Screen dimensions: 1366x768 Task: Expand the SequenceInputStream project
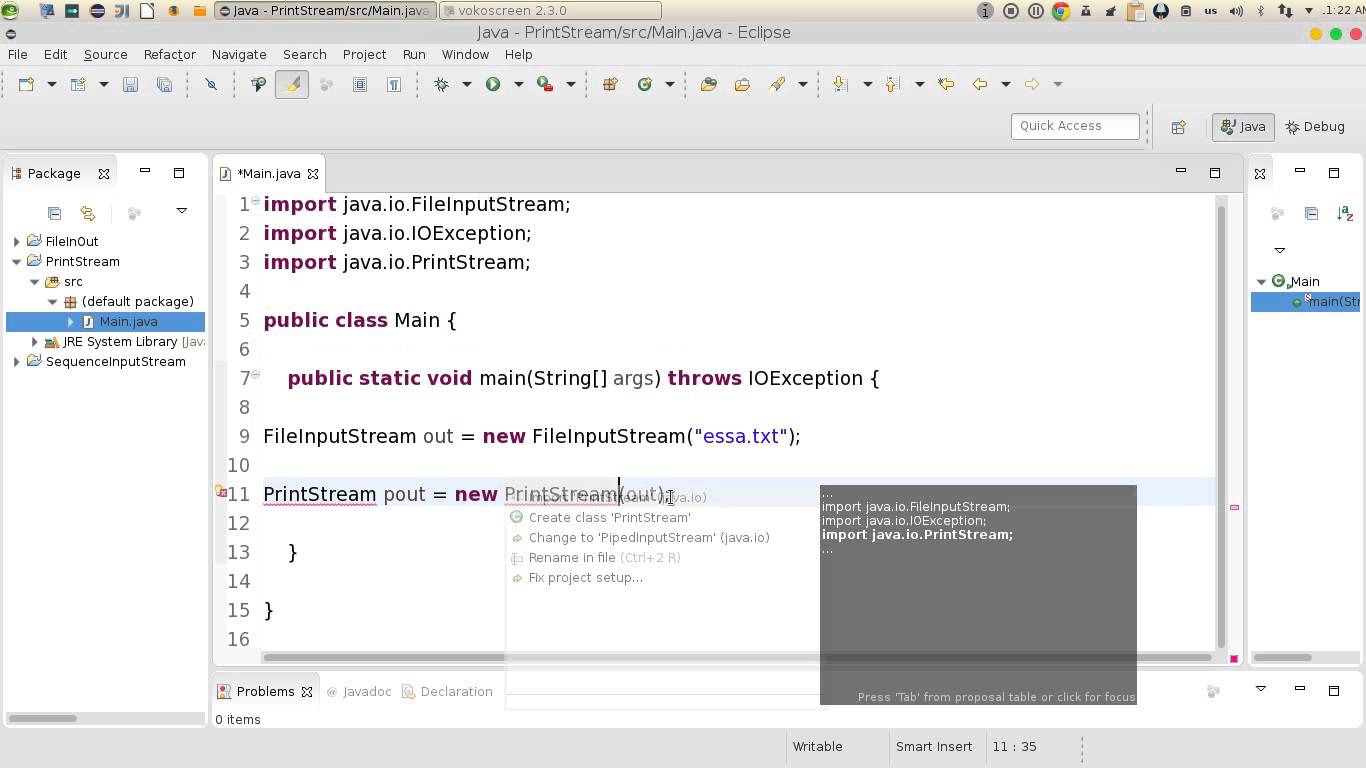pyautogui.click(x=15, y=361)
